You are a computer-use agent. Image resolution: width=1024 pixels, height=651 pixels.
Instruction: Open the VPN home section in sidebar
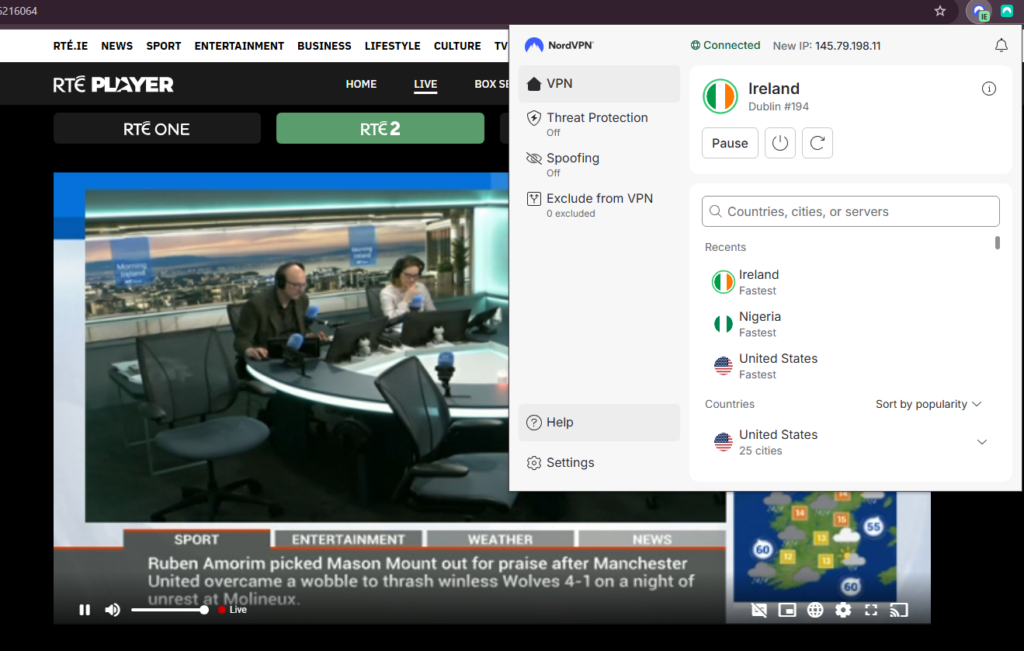coord(599,84)
